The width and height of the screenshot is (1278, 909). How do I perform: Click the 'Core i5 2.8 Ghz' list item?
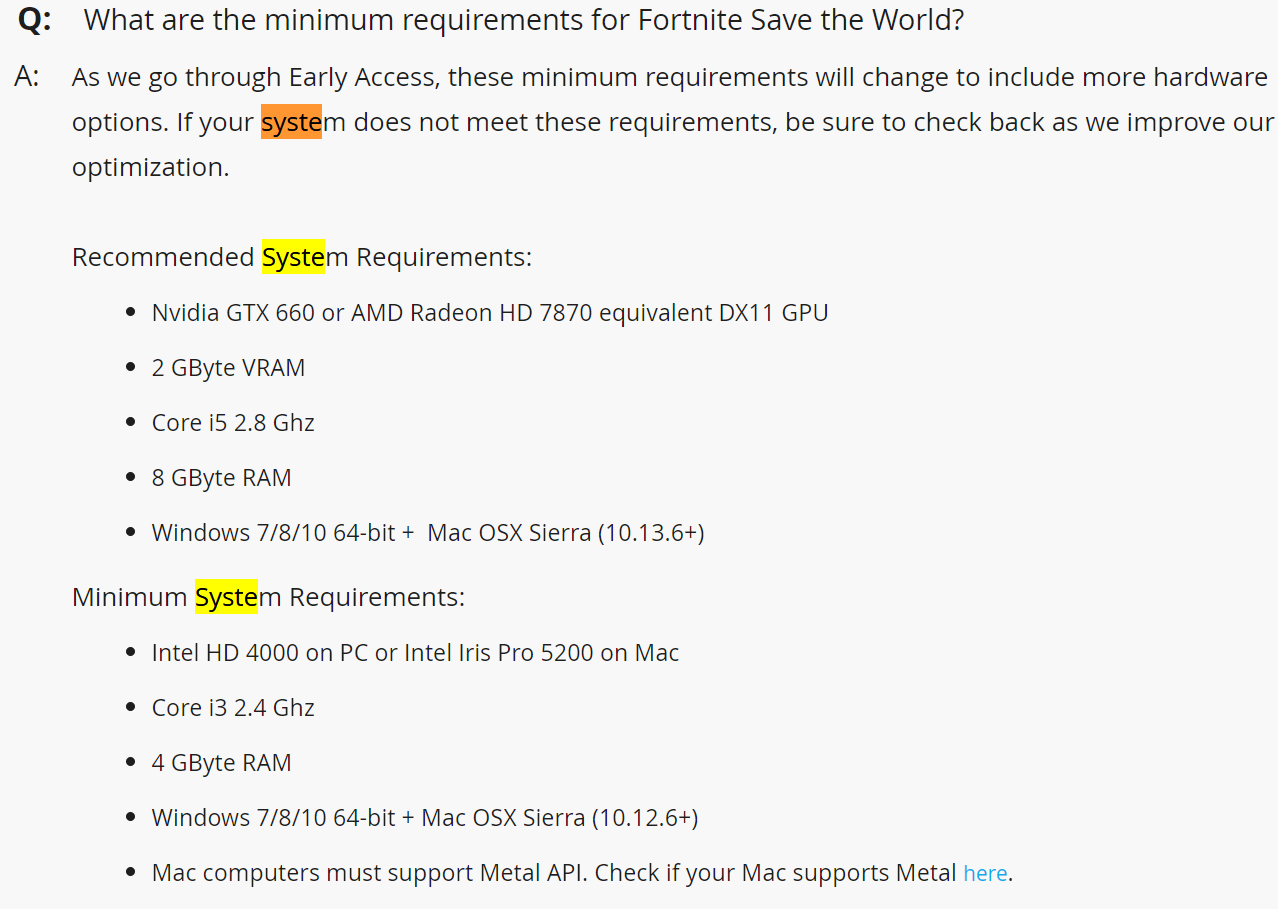pyautogui.click(x=232, y=422)
